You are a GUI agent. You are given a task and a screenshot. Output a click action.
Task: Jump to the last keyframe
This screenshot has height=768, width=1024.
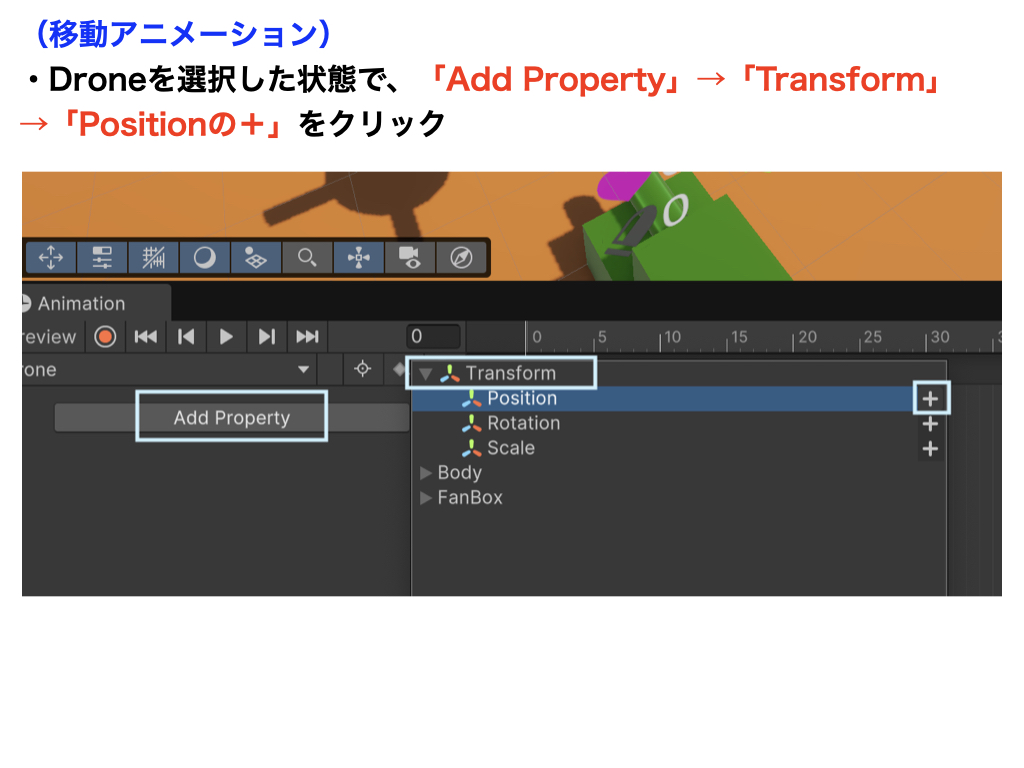[308, 337]
